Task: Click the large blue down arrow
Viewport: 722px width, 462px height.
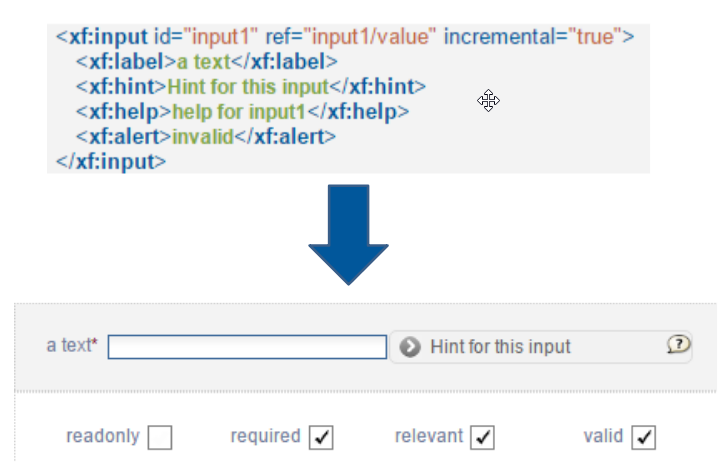Action: tap(347, 234)
